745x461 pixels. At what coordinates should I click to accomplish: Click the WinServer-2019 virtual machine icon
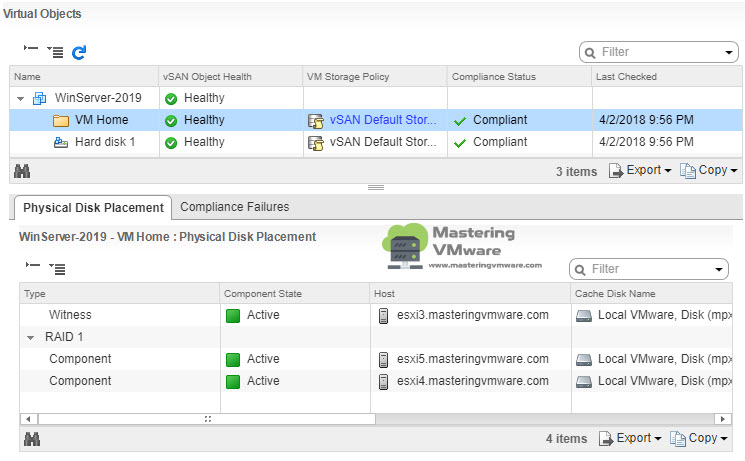39,98
